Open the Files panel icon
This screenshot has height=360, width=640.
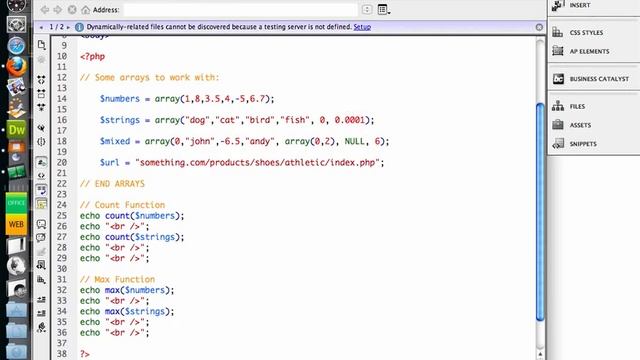(x=558, y=106)
